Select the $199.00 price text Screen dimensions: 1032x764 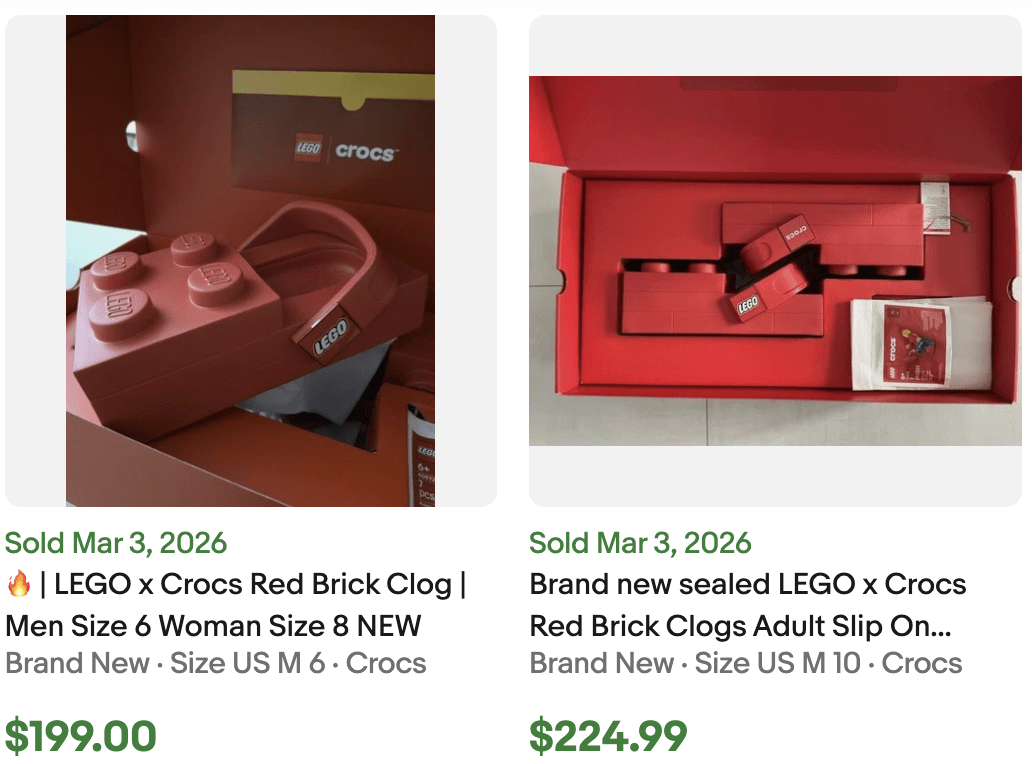80,735
